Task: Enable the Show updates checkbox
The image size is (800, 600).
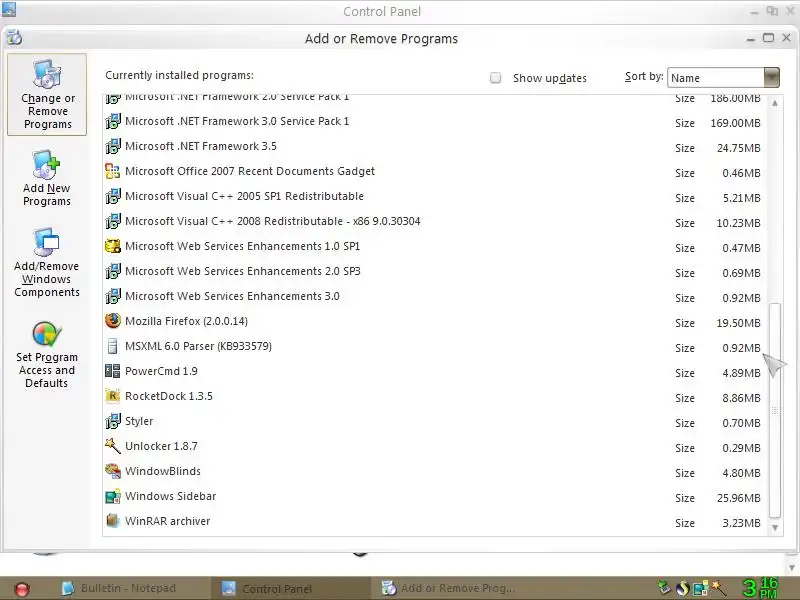Action: tap(495, 78)
